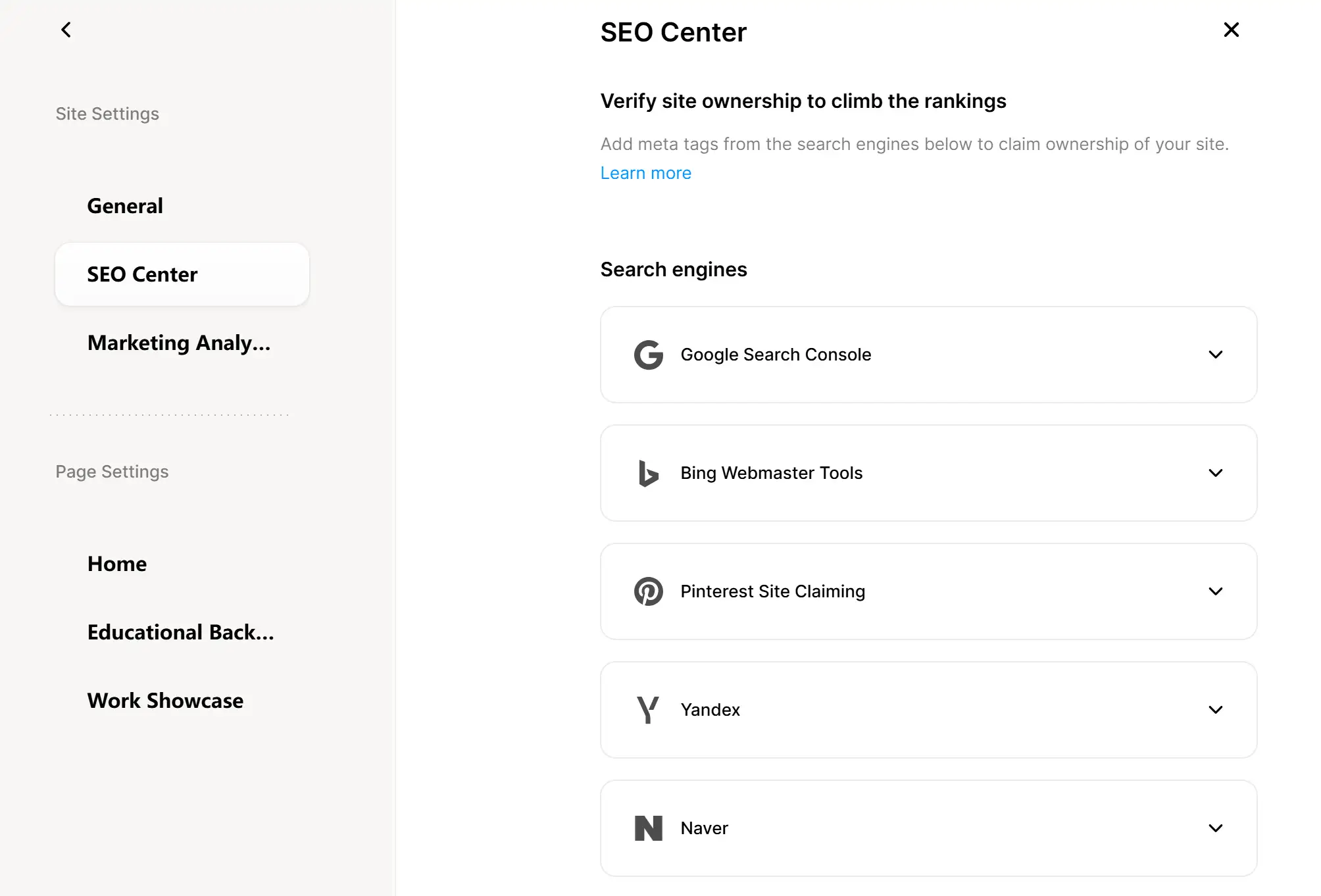Open Work Showcase page settings
This screenshot has width=1321, height=896.
(x=165, y=701)
